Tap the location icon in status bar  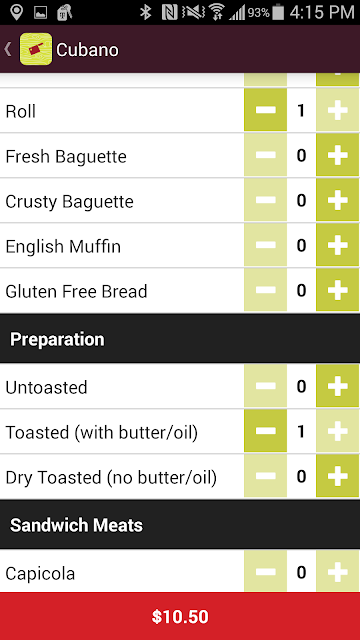16,13
